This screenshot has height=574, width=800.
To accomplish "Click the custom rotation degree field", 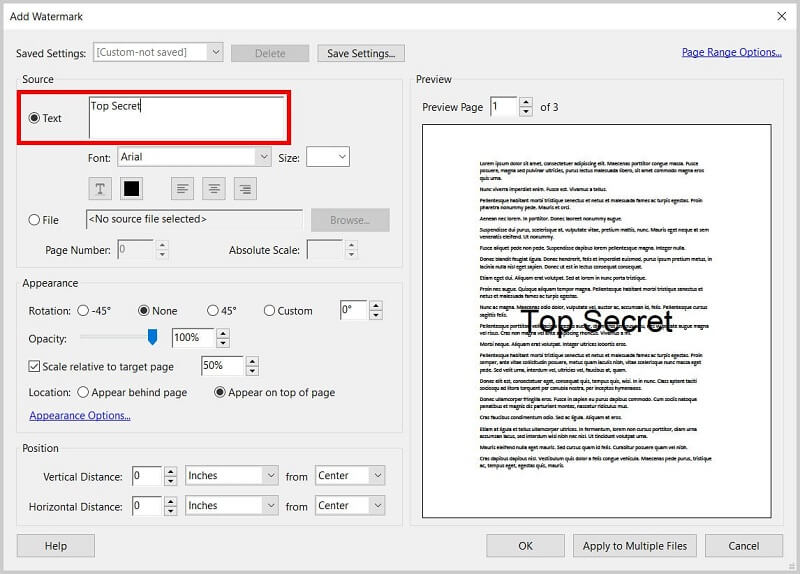I will [354, 310].
